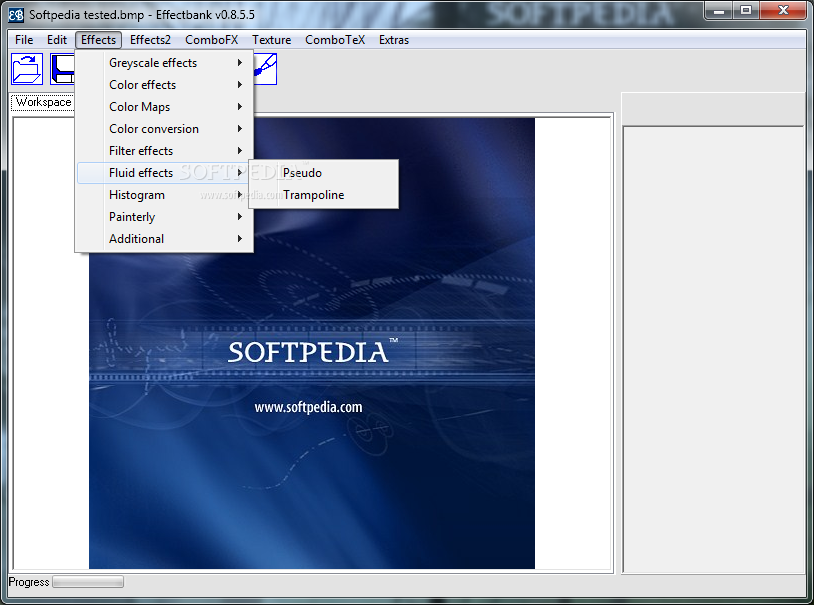Click the empty right side panel

pyautogui.click(x=713, y=349)
